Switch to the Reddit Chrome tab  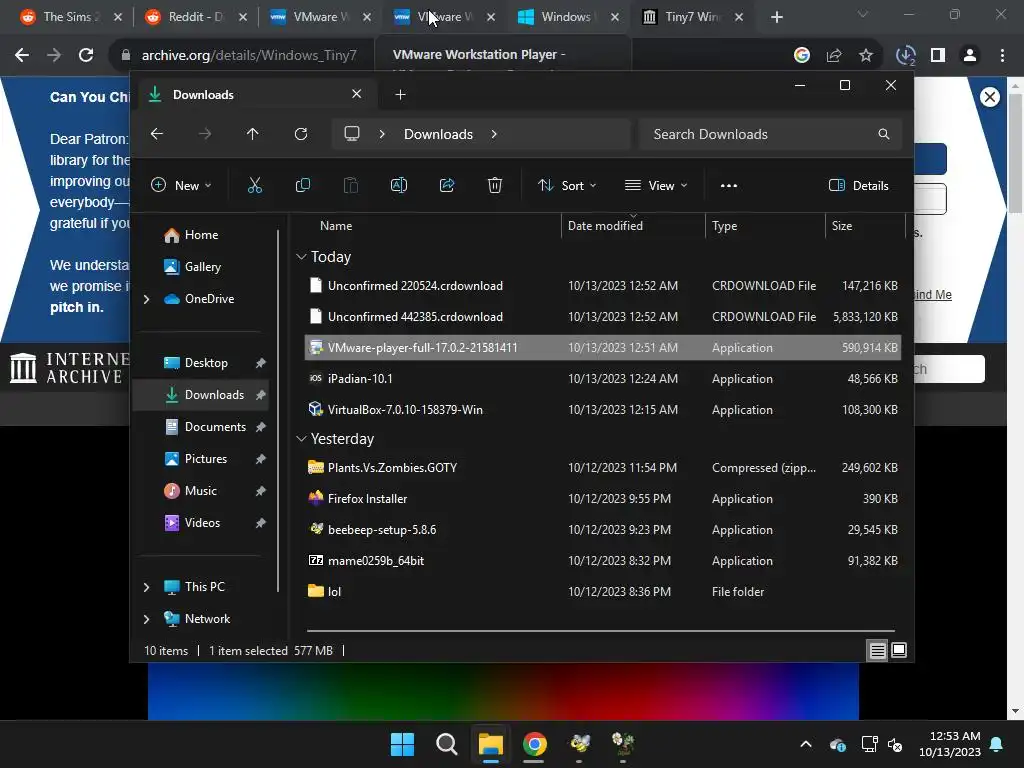(196, 17)
